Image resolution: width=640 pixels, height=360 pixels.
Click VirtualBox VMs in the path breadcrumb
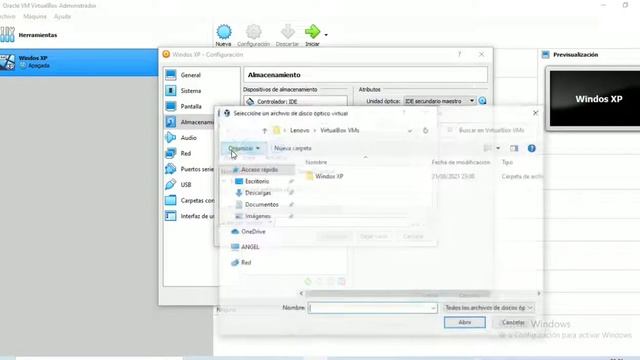click(x=340, y=130)
